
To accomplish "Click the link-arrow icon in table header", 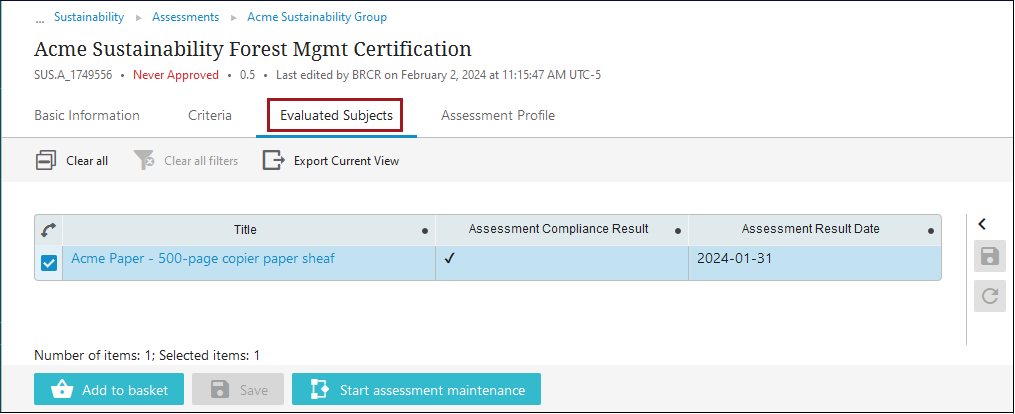I will (x=48, y=230).
